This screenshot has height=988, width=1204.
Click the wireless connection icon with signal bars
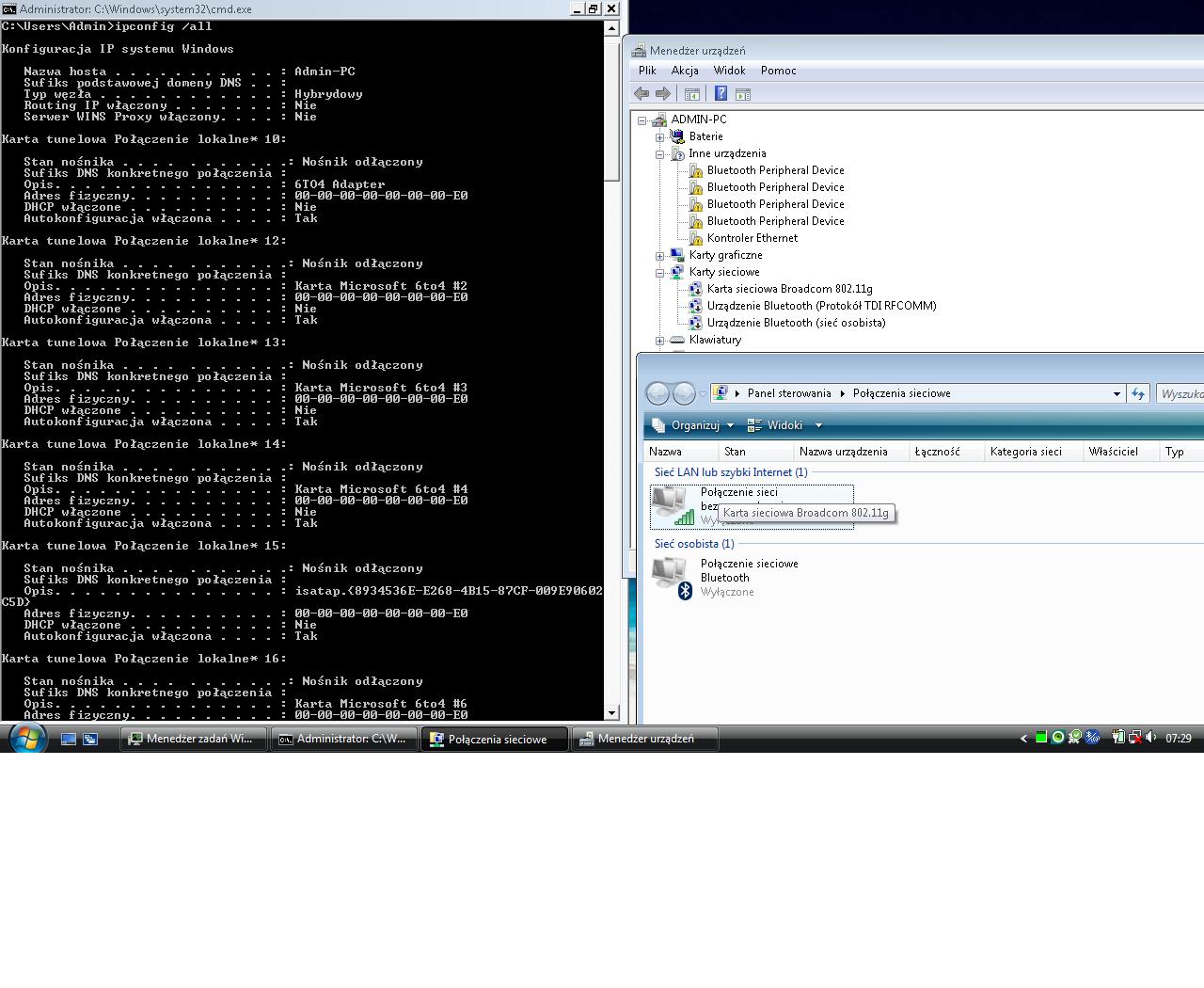coord(673,505)
